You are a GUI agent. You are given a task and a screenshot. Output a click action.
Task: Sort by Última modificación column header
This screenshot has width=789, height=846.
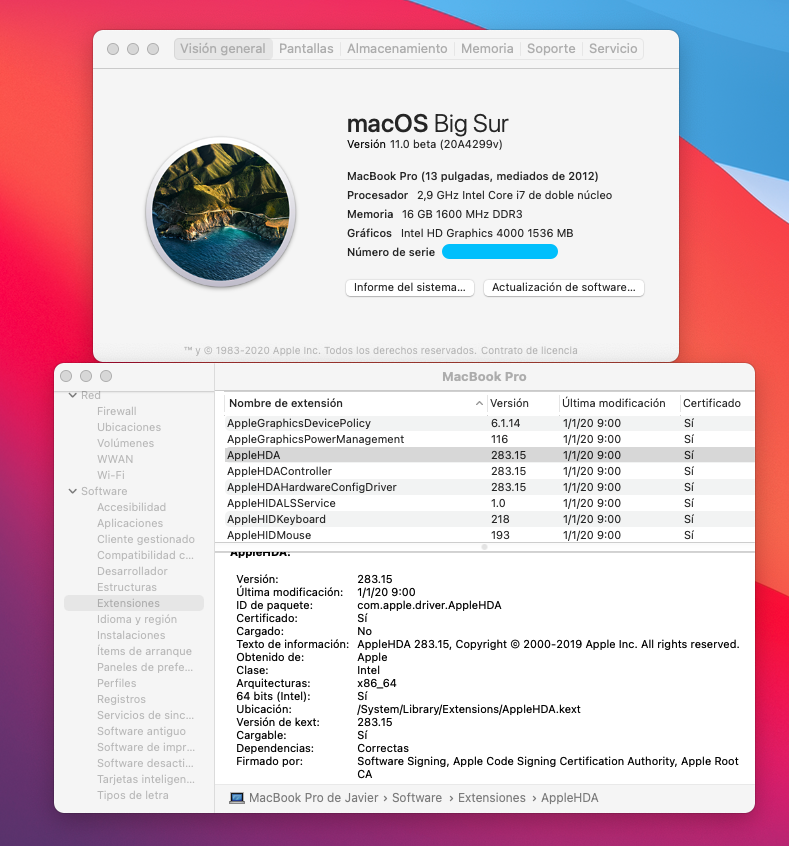pyautogui.click(x=619, y=403)
